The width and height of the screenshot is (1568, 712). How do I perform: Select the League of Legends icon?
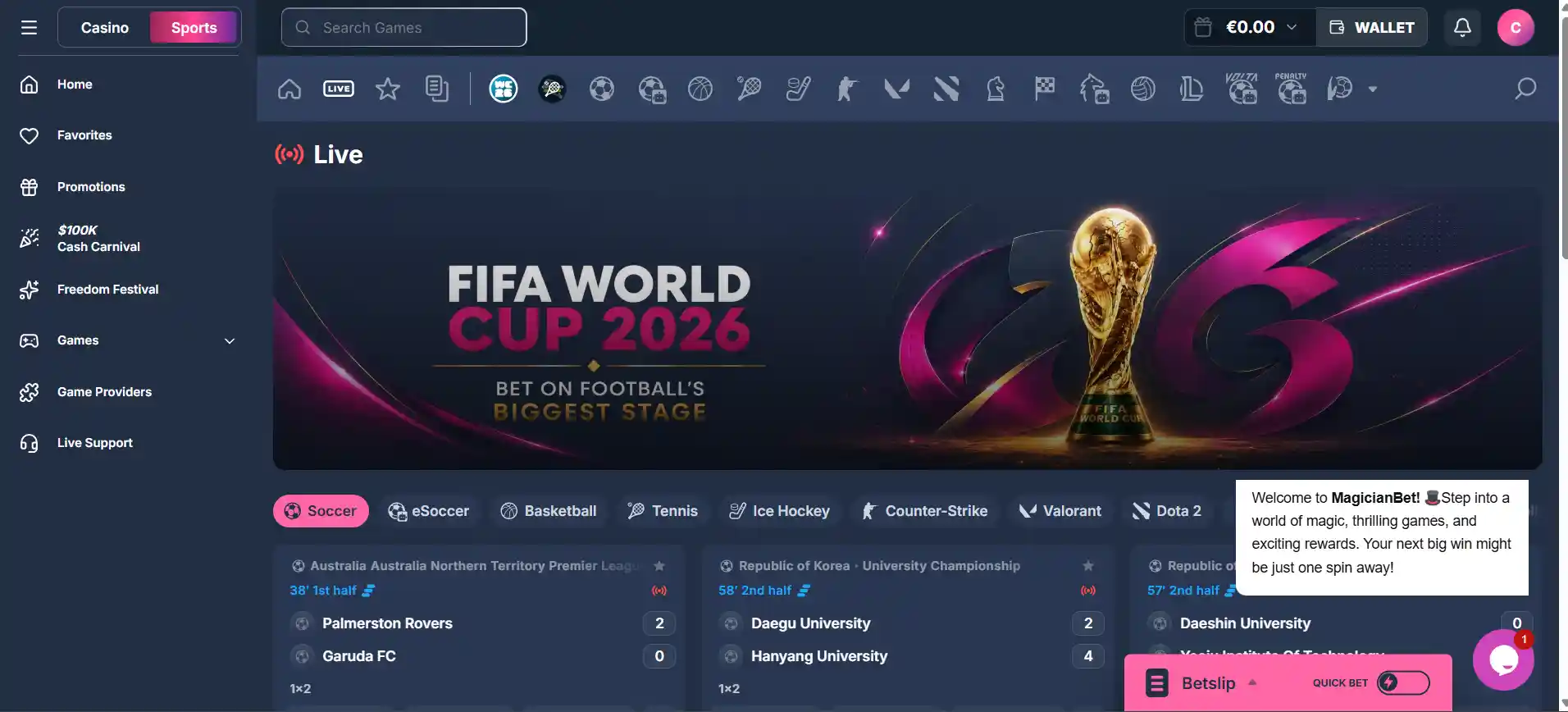[1192, 89]
